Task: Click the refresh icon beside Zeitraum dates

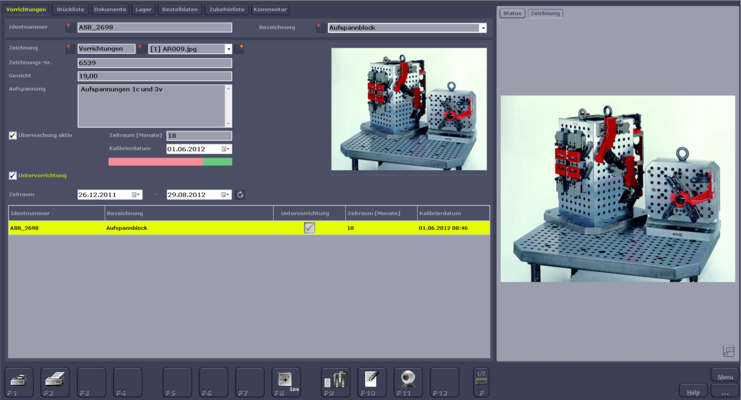Action: click(x=240, y=195)
